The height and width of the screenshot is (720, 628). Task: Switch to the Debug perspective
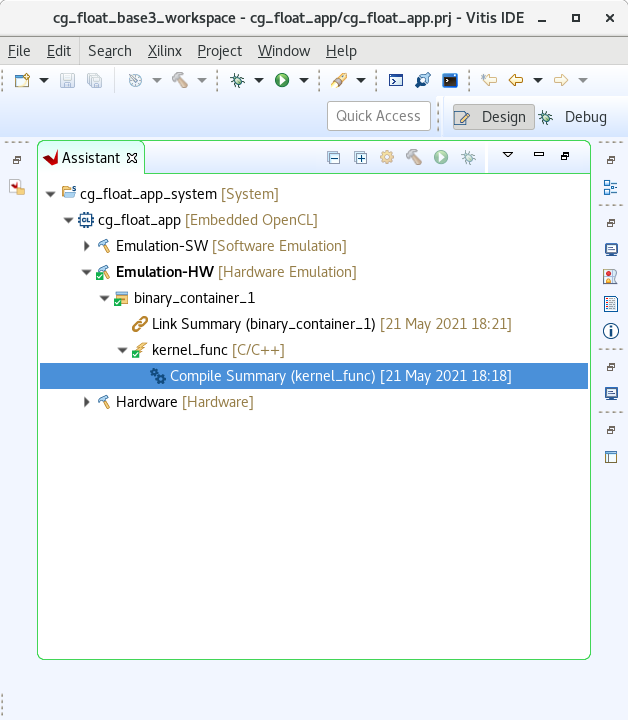(572, 117)
